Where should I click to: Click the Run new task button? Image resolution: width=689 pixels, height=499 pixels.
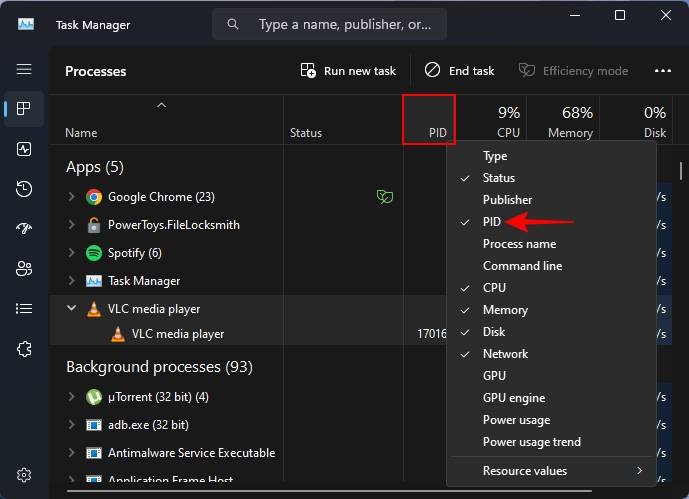tap(348, 71)
